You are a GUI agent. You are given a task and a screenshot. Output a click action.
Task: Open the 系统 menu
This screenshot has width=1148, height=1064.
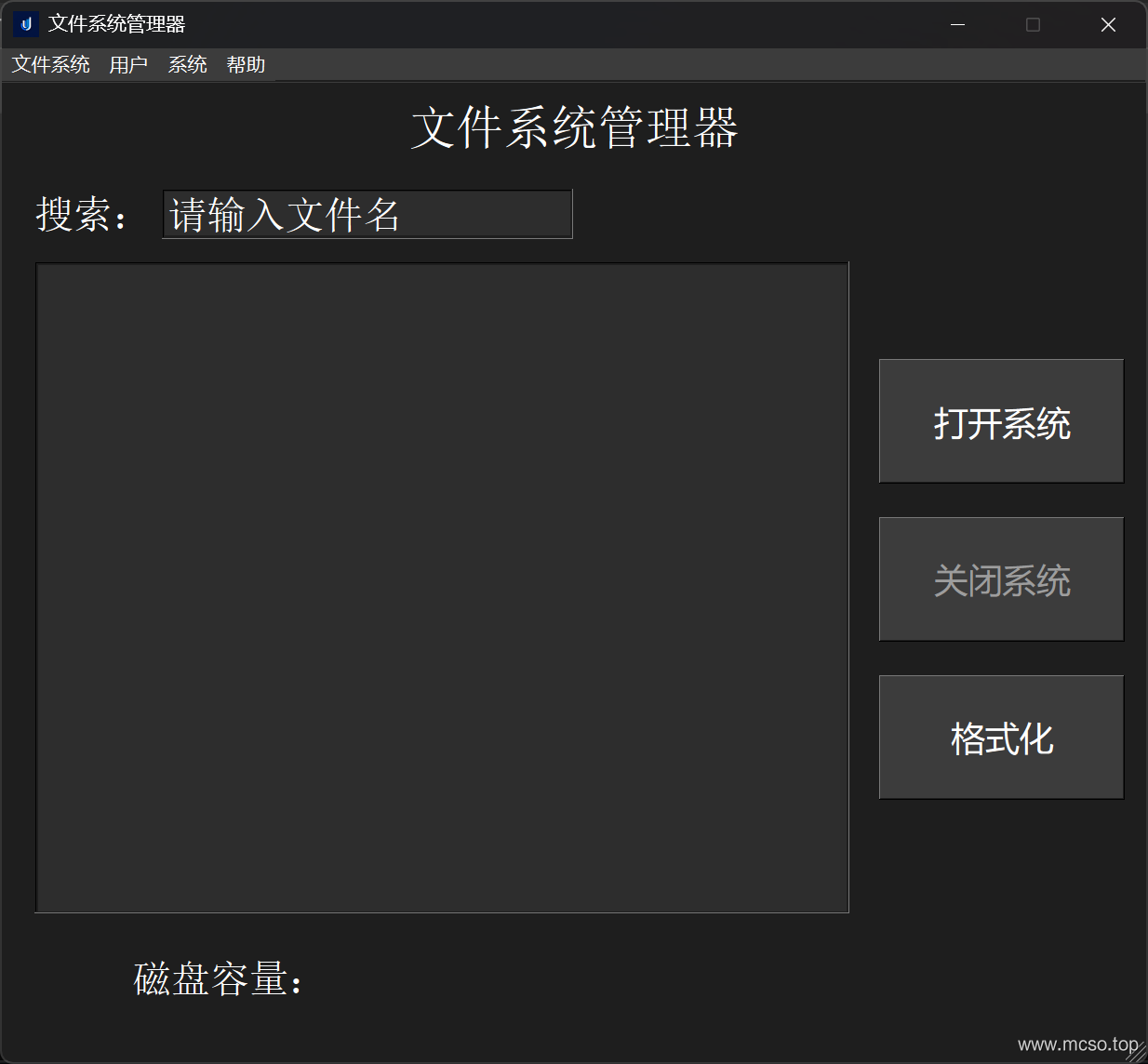coord(187,65)
